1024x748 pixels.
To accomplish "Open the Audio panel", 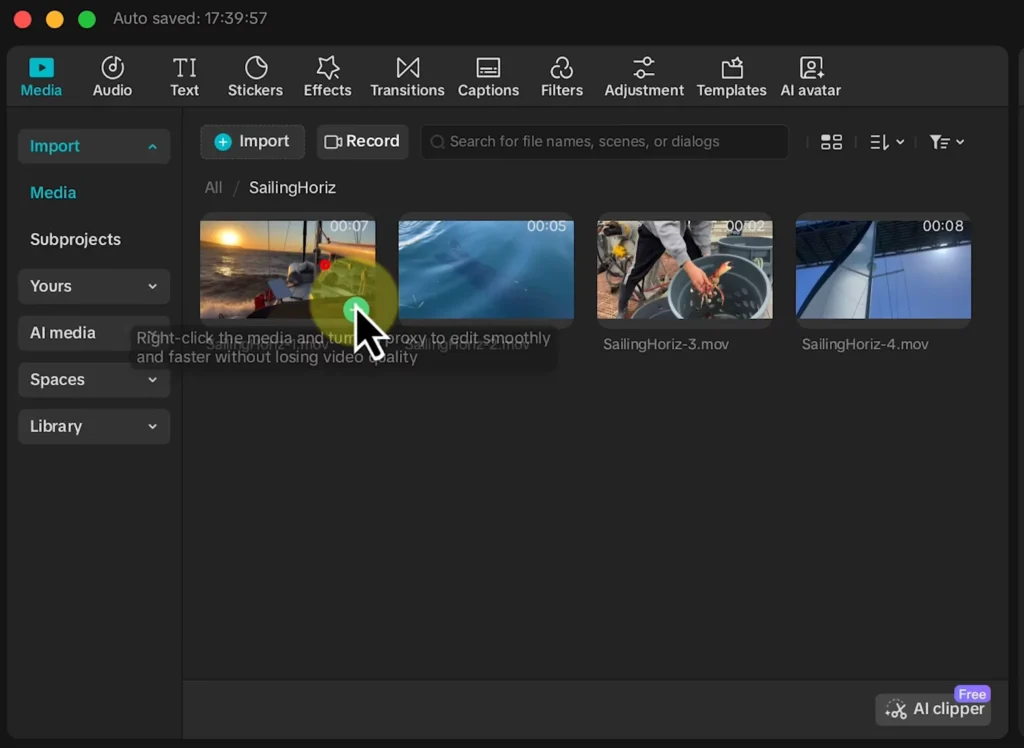I will point(112,77).
